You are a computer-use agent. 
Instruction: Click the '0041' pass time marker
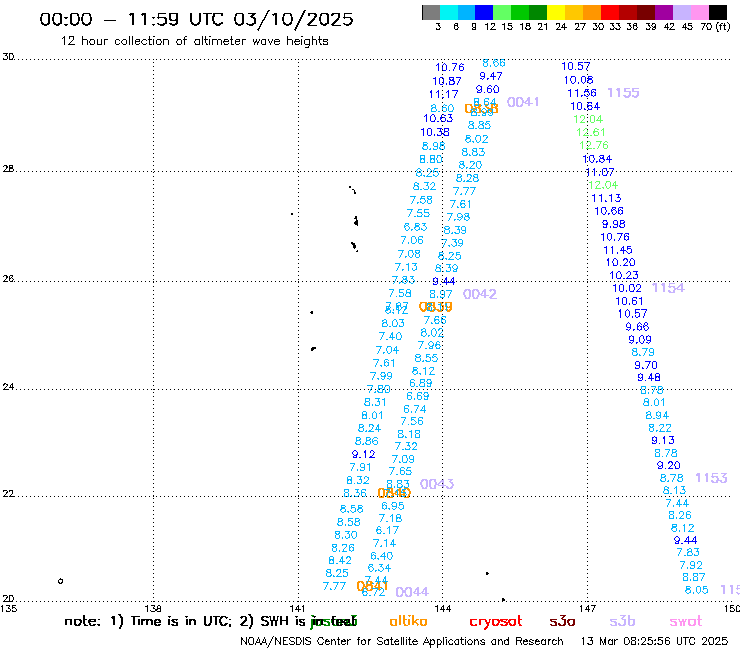tap(523, 102)
